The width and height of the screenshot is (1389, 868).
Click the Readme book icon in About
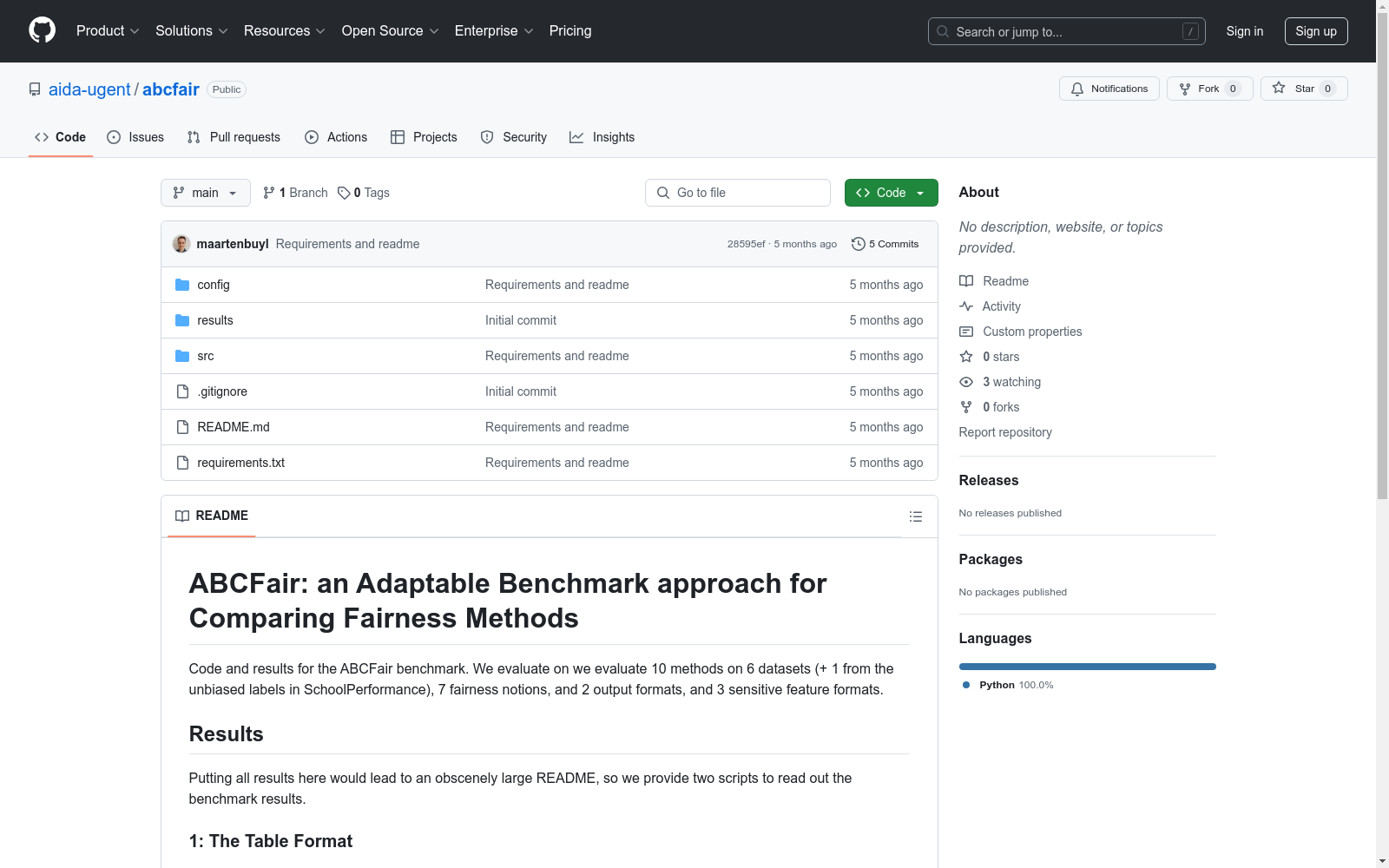click(966, 281)
